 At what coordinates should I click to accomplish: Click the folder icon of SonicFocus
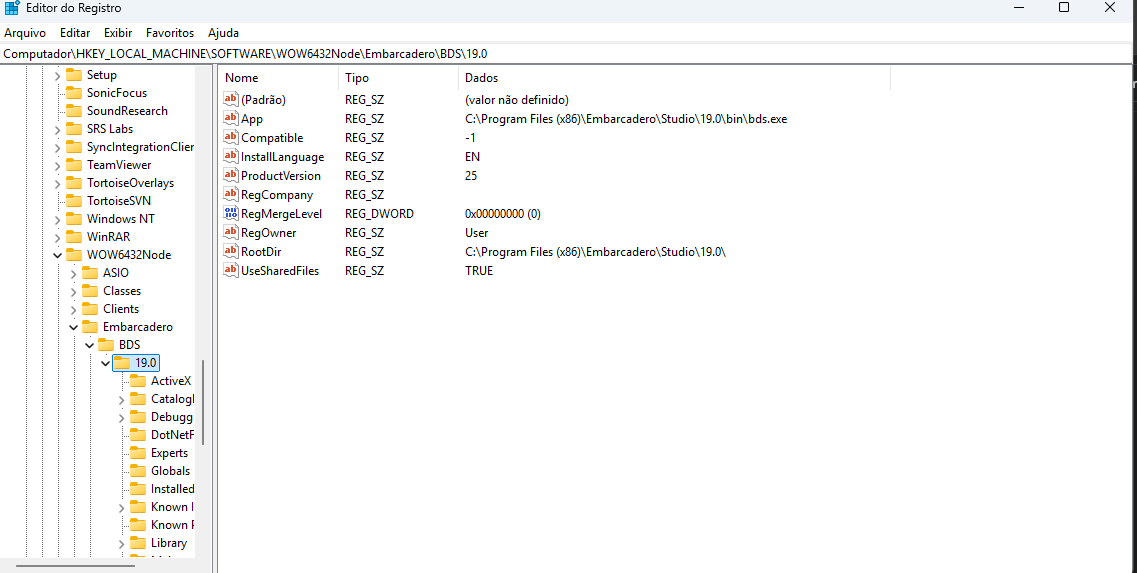tap(74, 93)
